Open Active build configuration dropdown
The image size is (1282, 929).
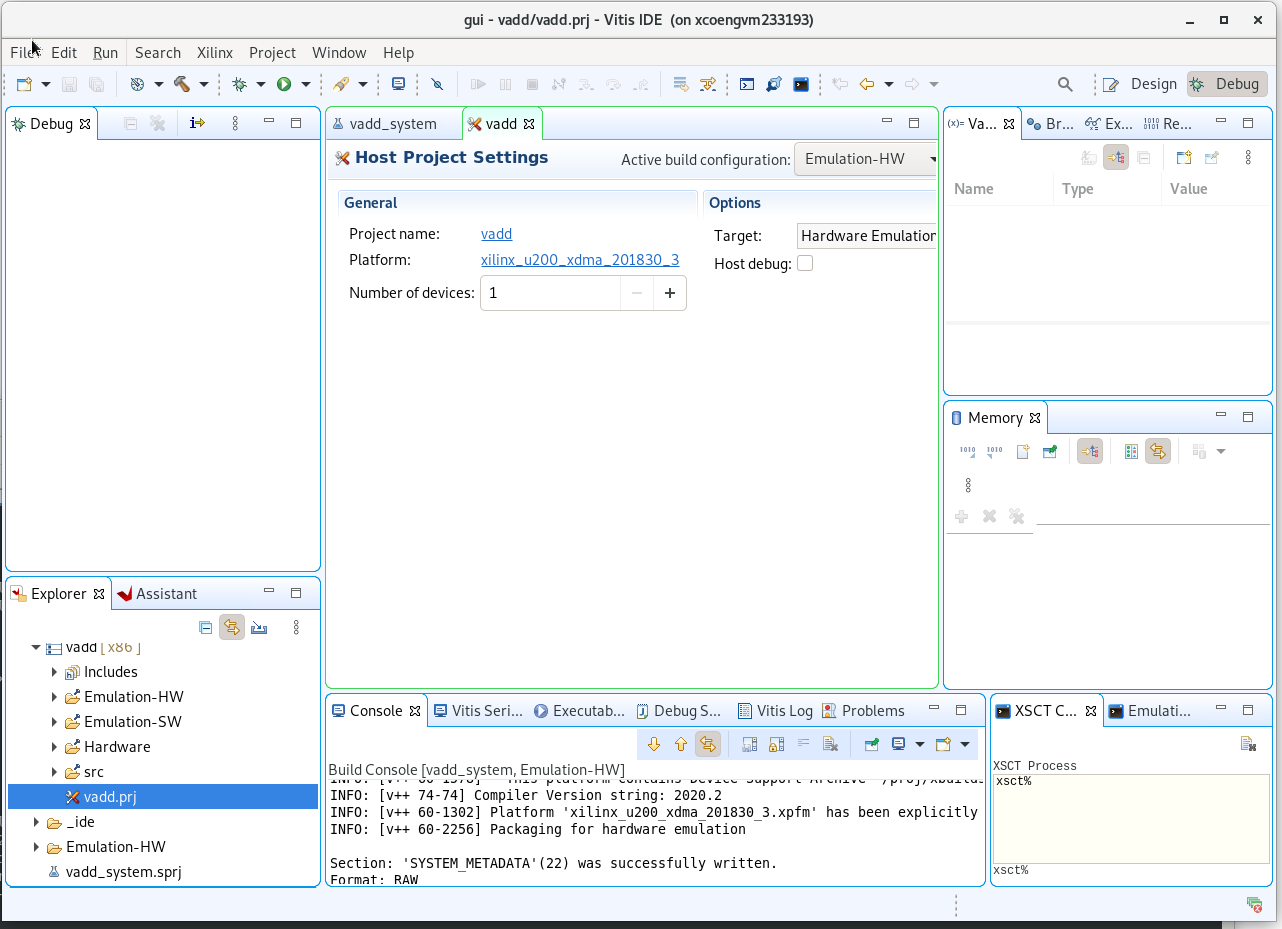[865, 159]
